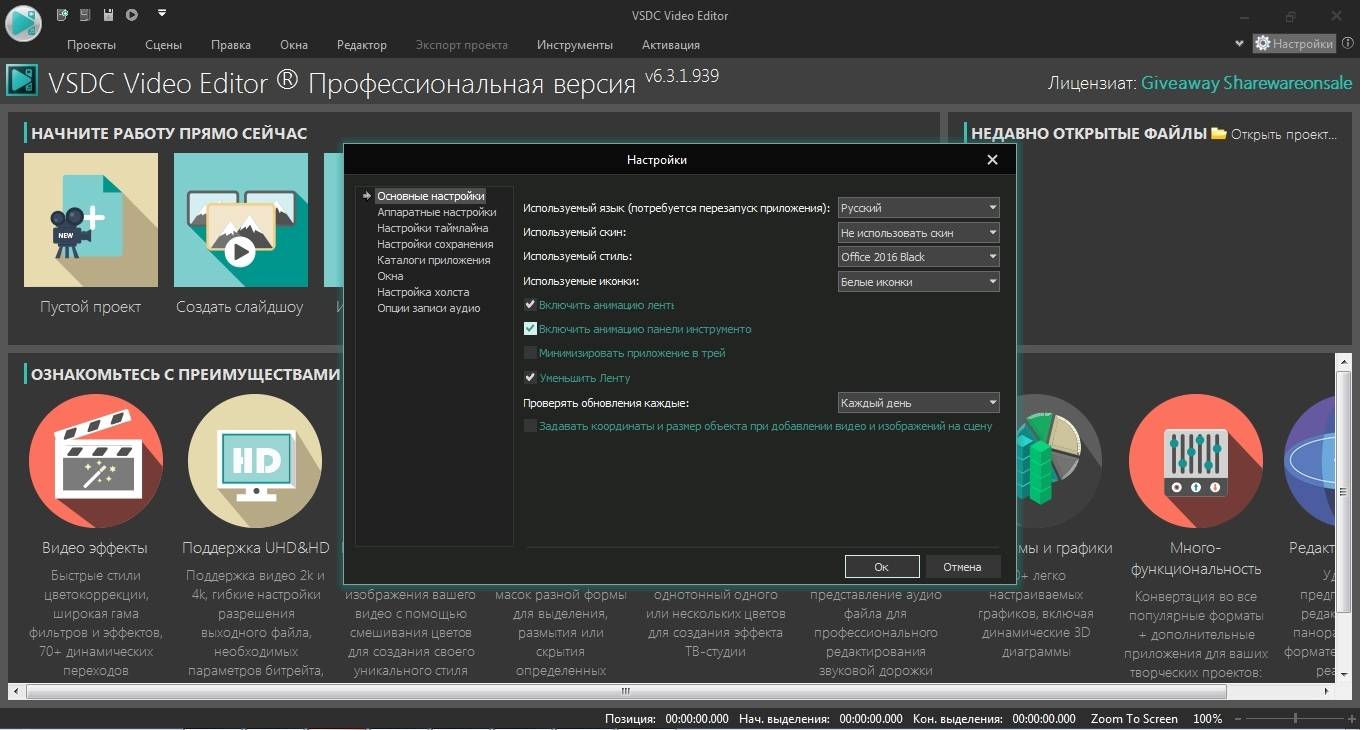Enable Минимизировать приложение в трей checkbox
The width and height of the screenshot is (1360, 730).
click(x=531, y=353)
